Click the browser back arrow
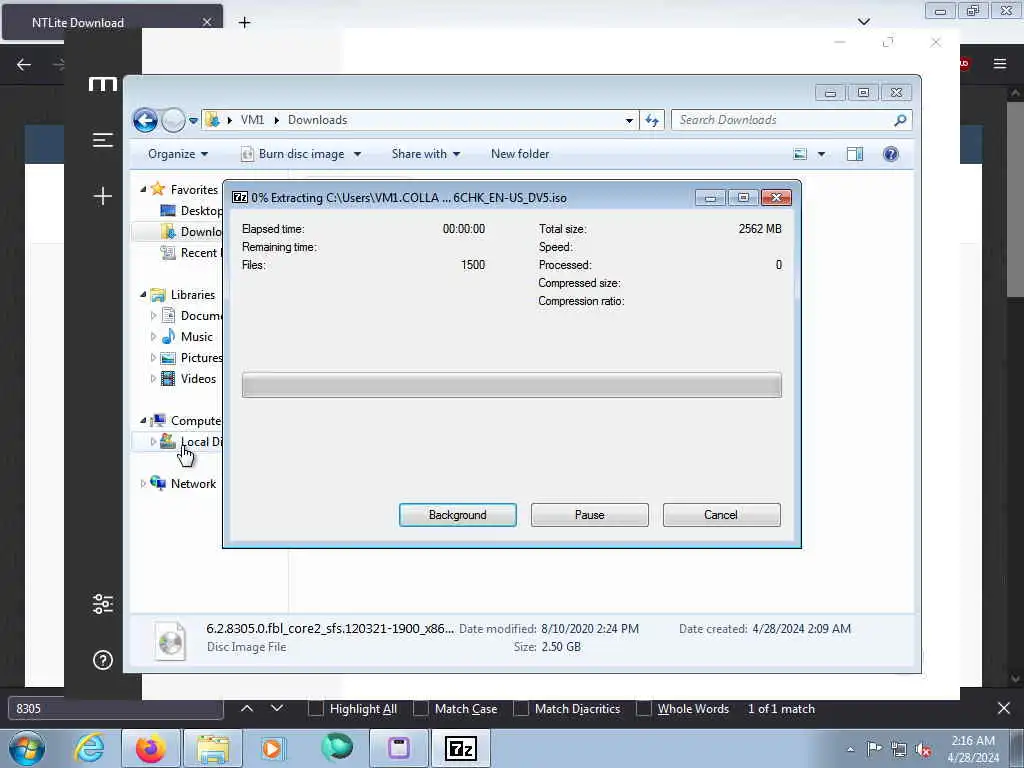Viewport: 1024px width, 768px height. point(24,64)
